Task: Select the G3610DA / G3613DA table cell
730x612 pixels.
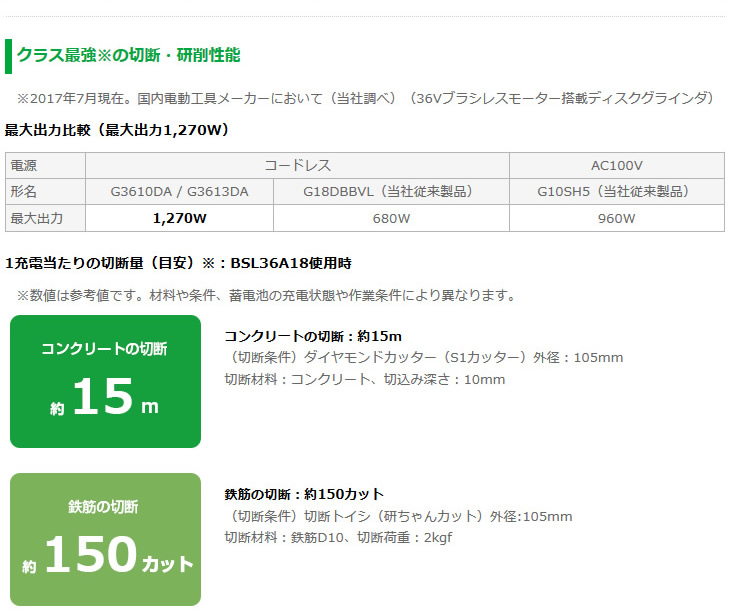Action: (x=179, y=192)
